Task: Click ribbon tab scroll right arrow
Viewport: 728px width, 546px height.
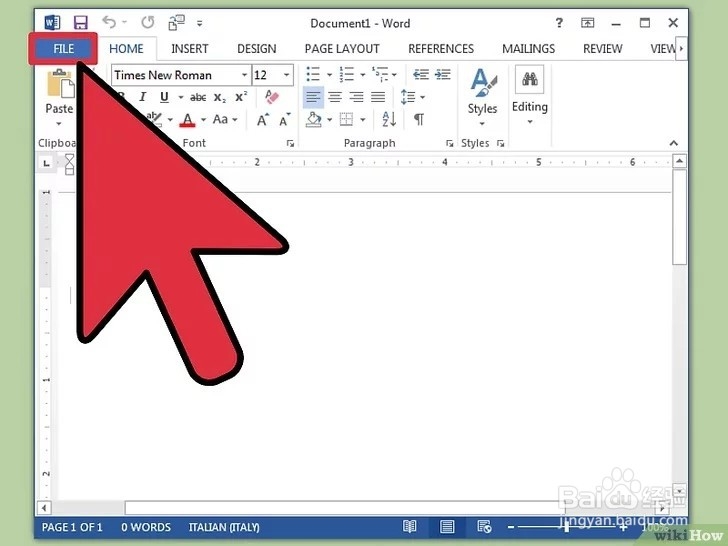Action: [681, 48]
